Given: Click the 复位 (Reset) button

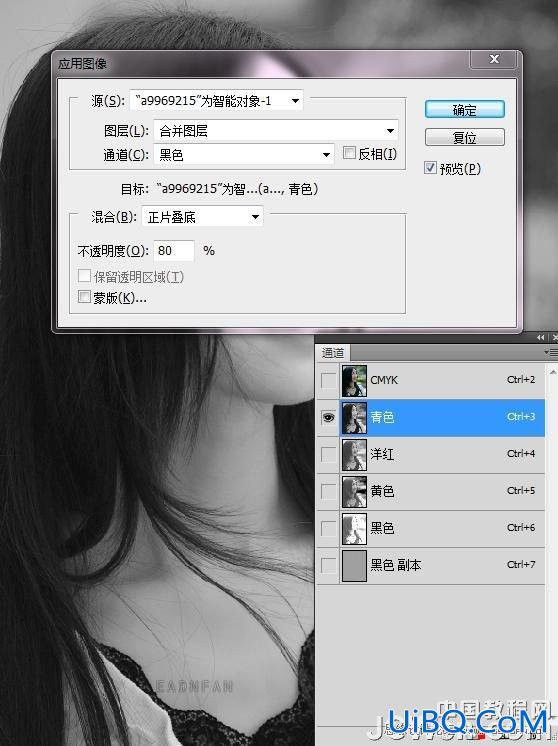Looking at the screenshot, I should (464, 137).
